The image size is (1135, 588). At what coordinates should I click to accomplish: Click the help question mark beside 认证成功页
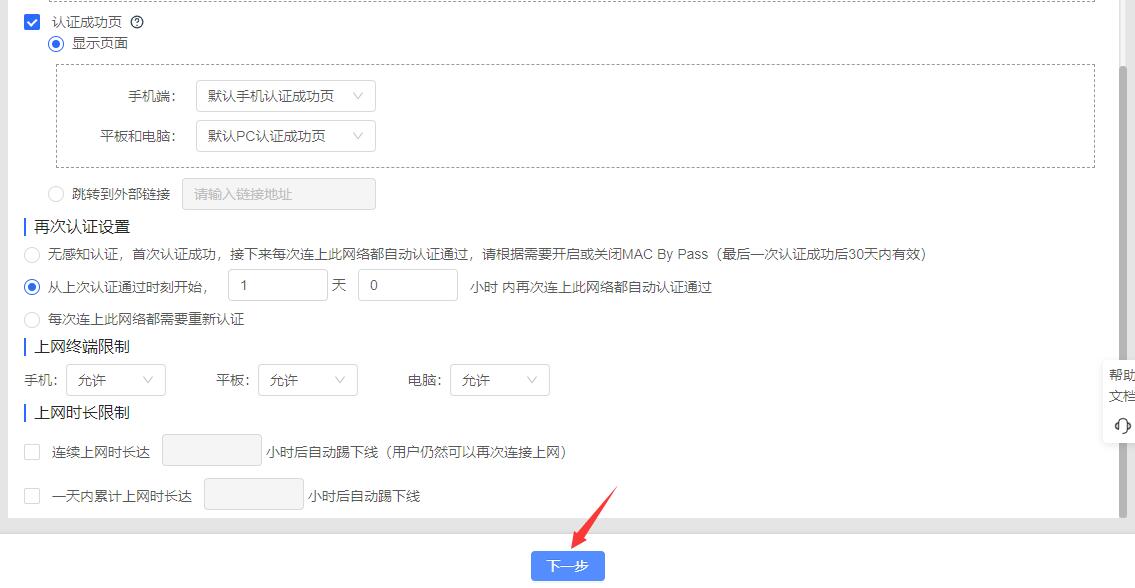(138, 22)
